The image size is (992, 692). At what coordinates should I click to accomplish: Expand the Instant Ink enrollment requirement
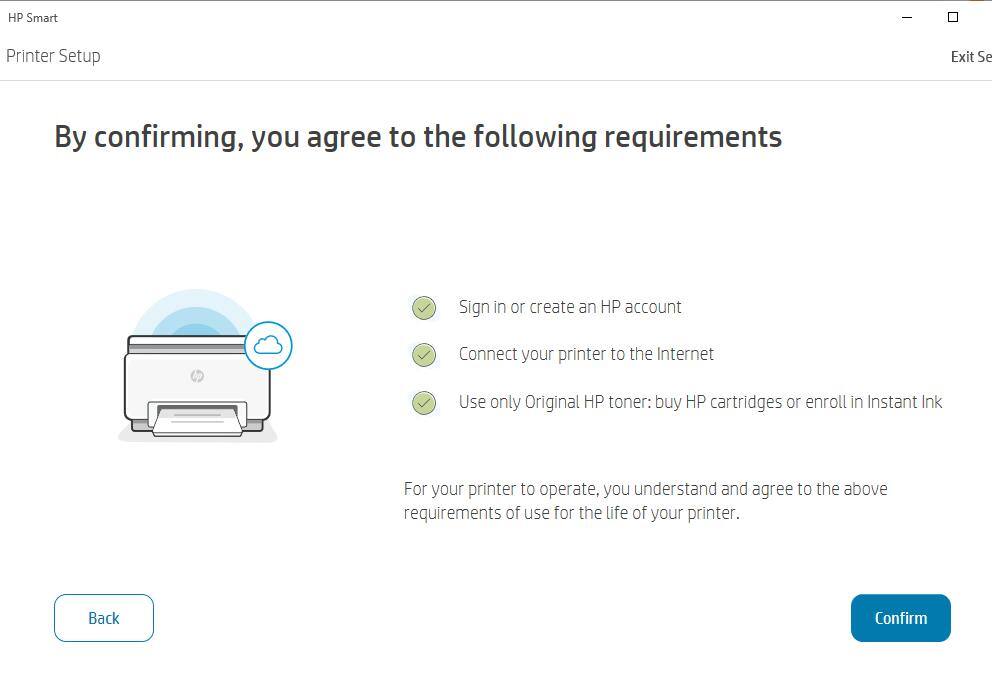click(700, 402)
